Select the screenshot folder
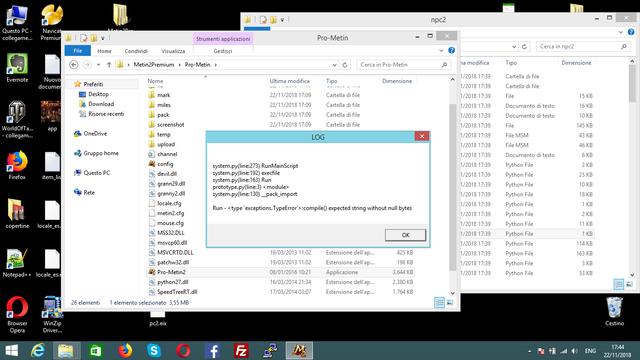640x360 pixels. (170, 124)
